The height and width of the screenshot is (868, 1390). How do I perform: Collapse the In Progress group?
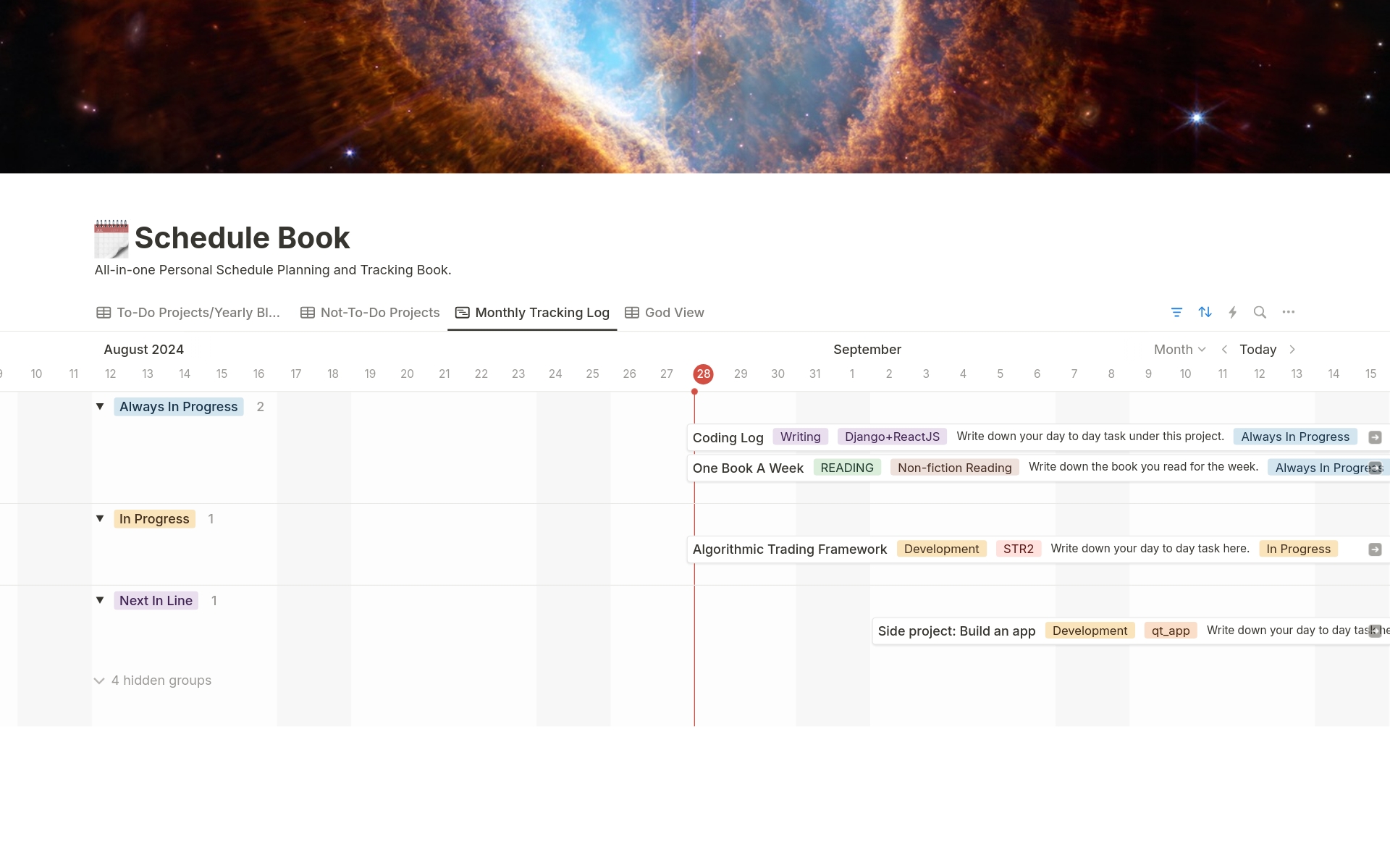coord(99,518)
